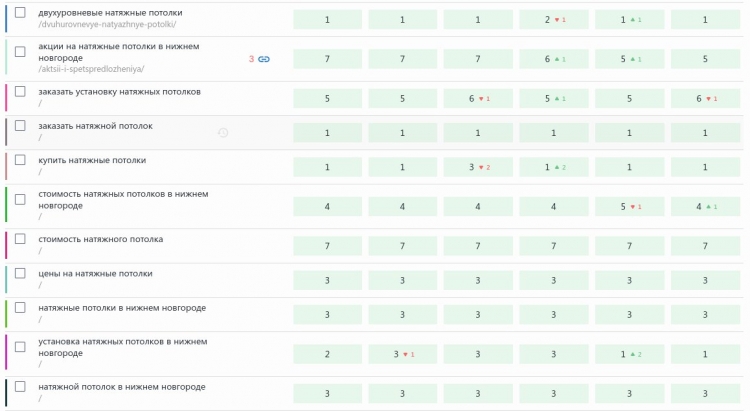
Task: Click the keyword заказать натяжной потолок
Action: 95,126
